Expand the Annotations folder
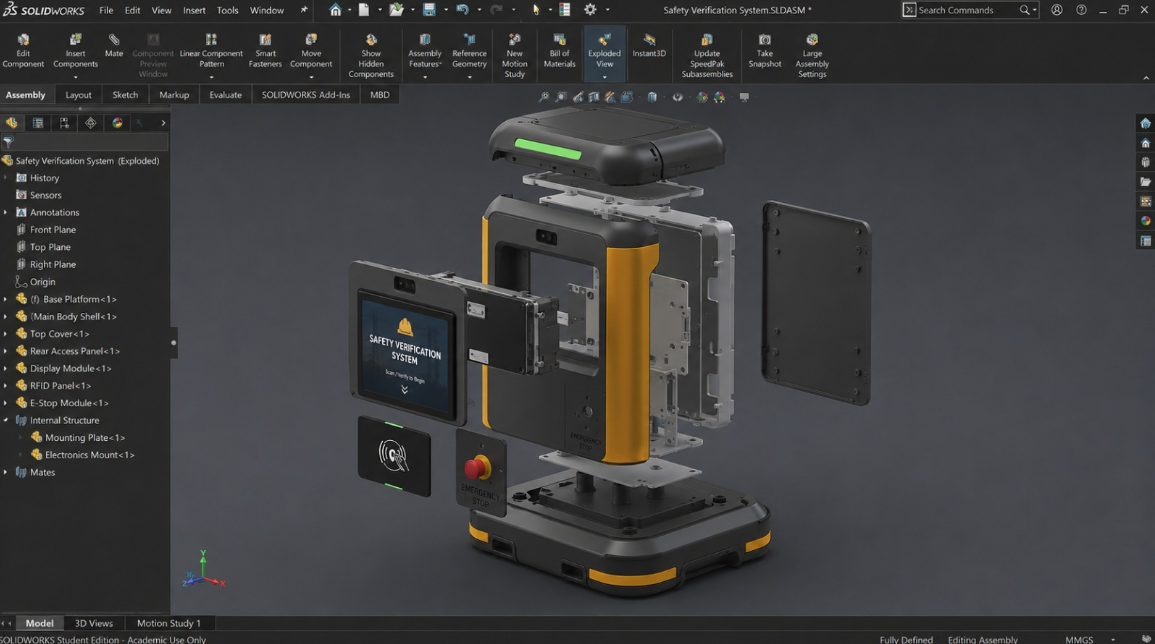The height and width of the screenshot is (644, 1155). pos(6,212)
